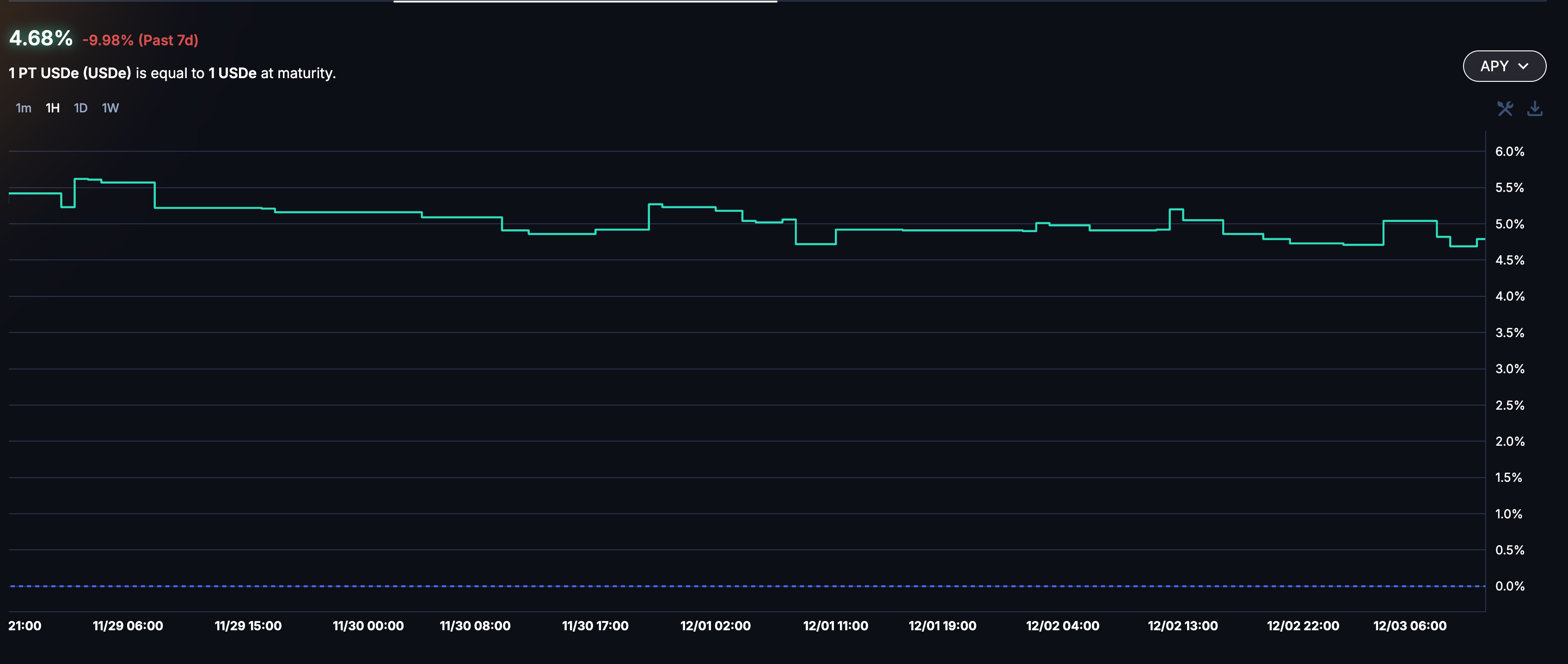Click the PT USDe maturity description text

[172, 74]
